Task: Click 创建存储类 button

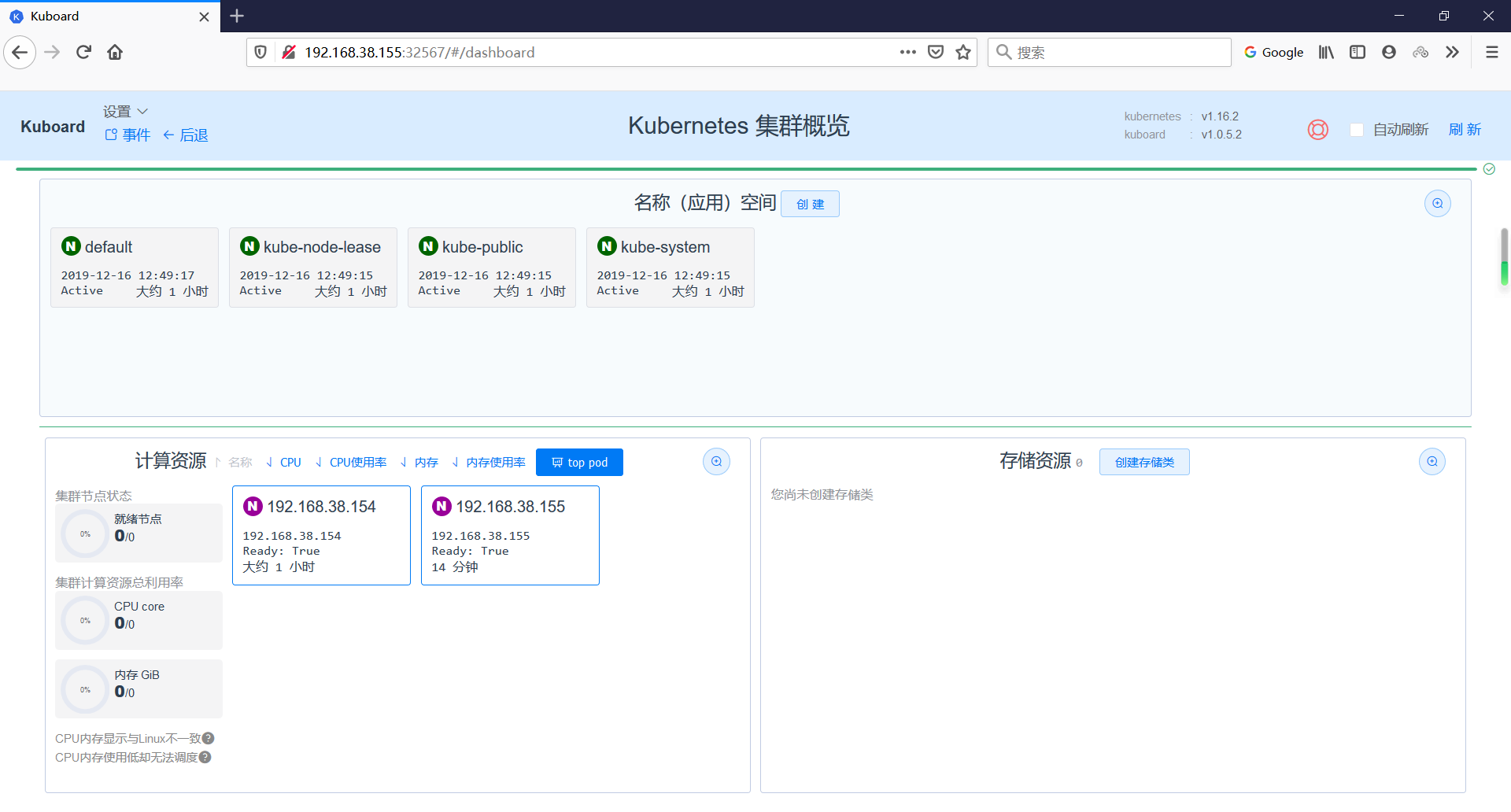Action: point(1144,462)
